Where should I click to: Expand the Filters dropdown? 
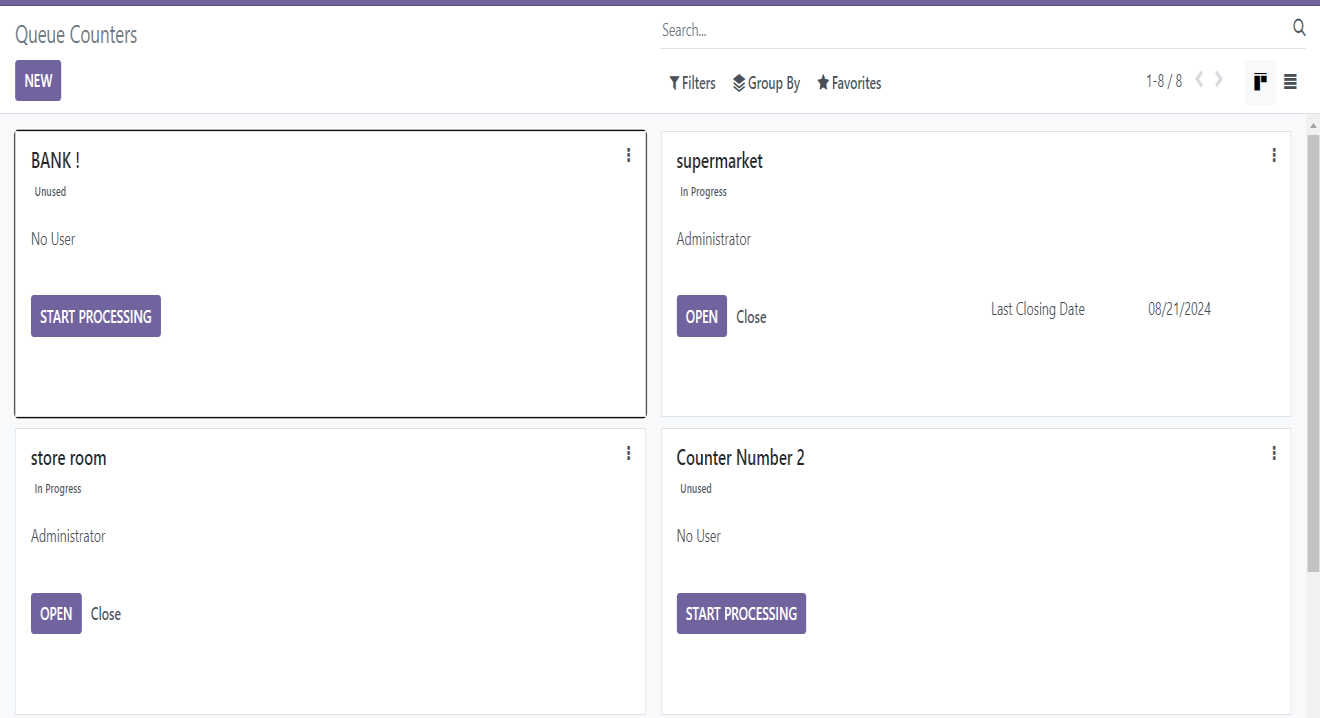coord(692,83)
